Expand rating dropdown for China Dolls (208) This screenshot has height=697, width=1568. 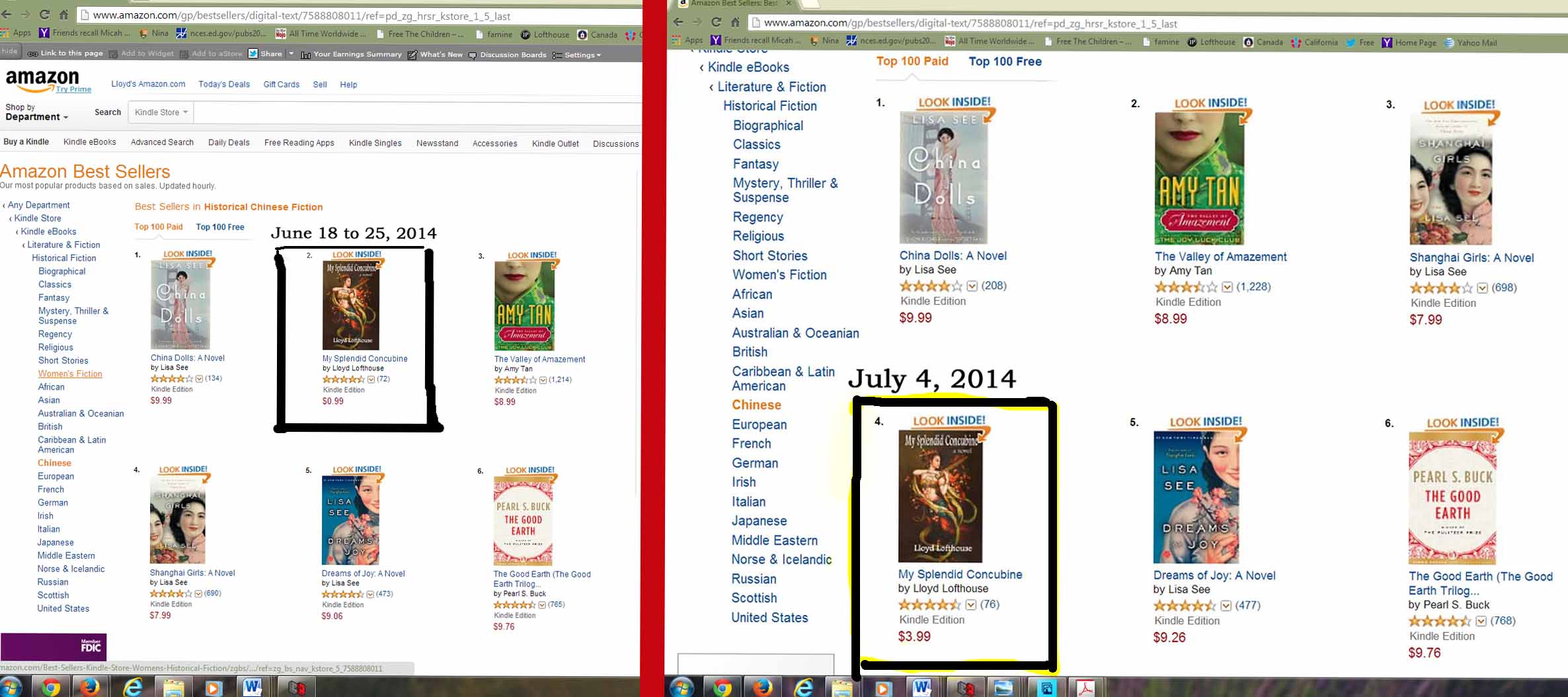(x=972, y=286)
